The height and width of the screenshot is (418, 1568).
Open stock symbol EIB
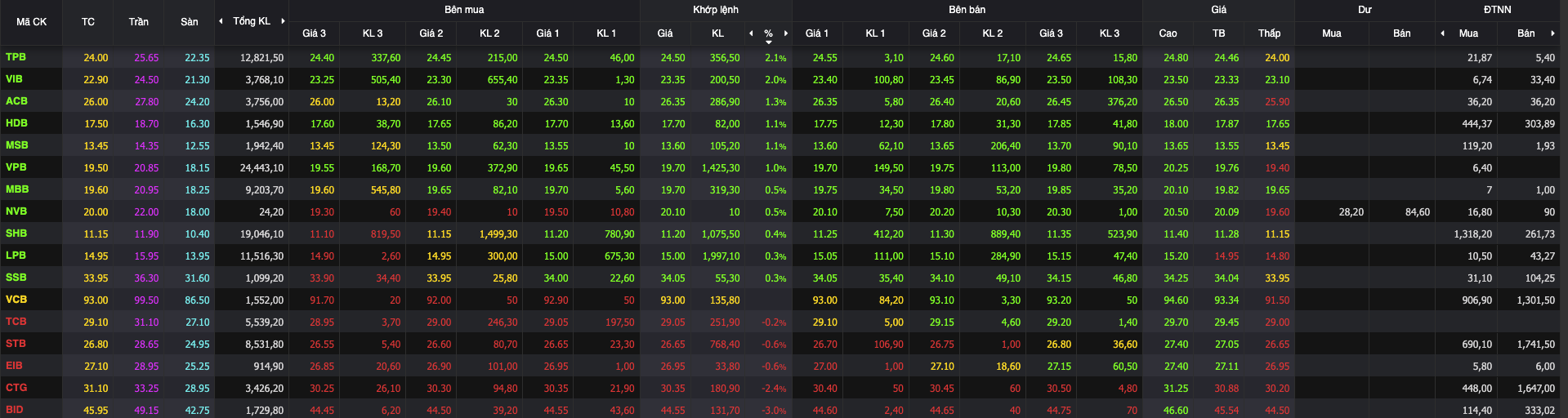14,366
